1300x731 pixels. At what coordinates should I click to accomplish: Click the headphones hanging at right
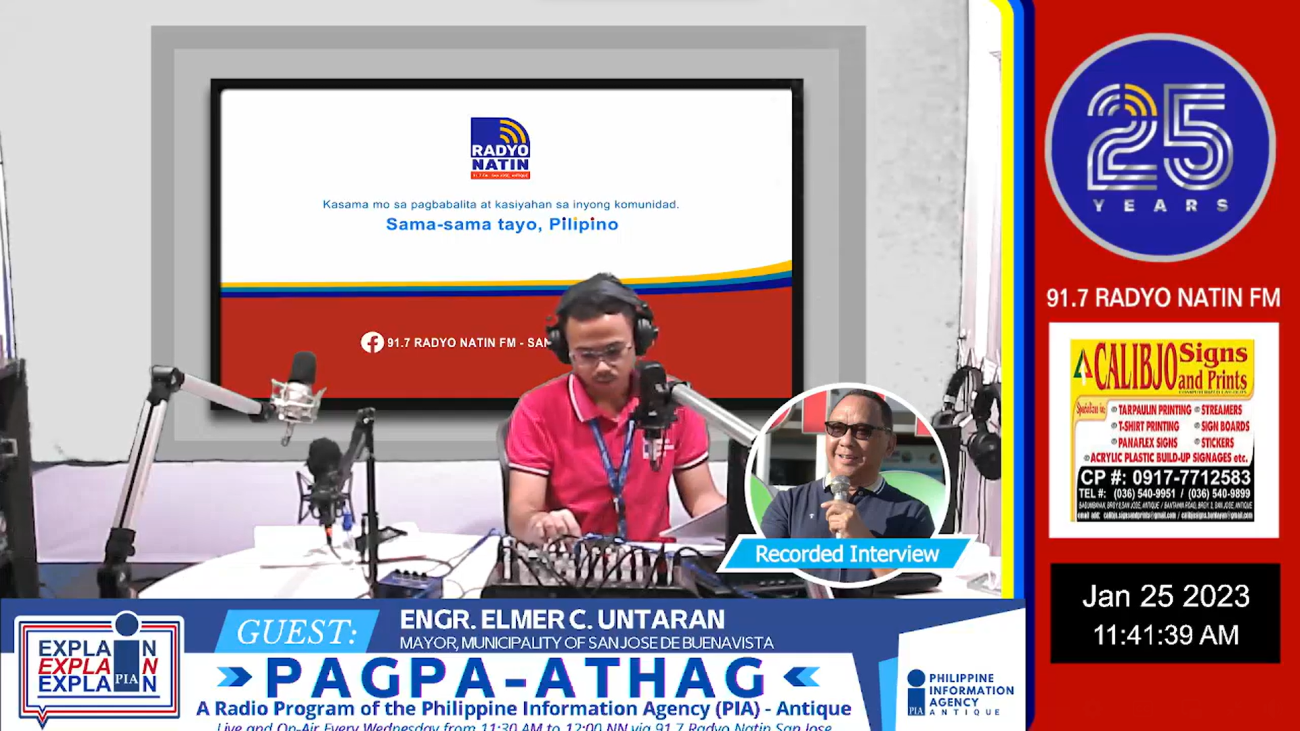tap(970, 420)
